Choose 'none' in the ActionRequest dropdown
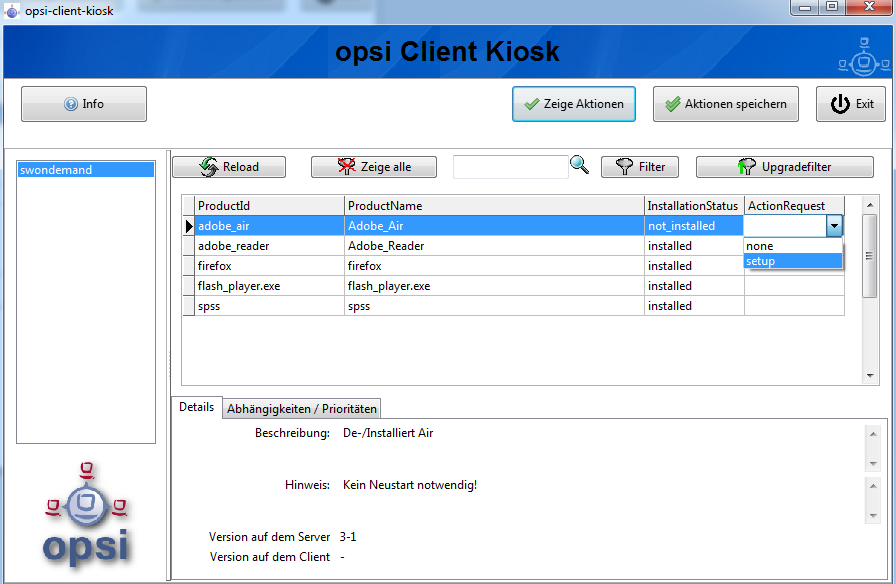 coord(793,246)
